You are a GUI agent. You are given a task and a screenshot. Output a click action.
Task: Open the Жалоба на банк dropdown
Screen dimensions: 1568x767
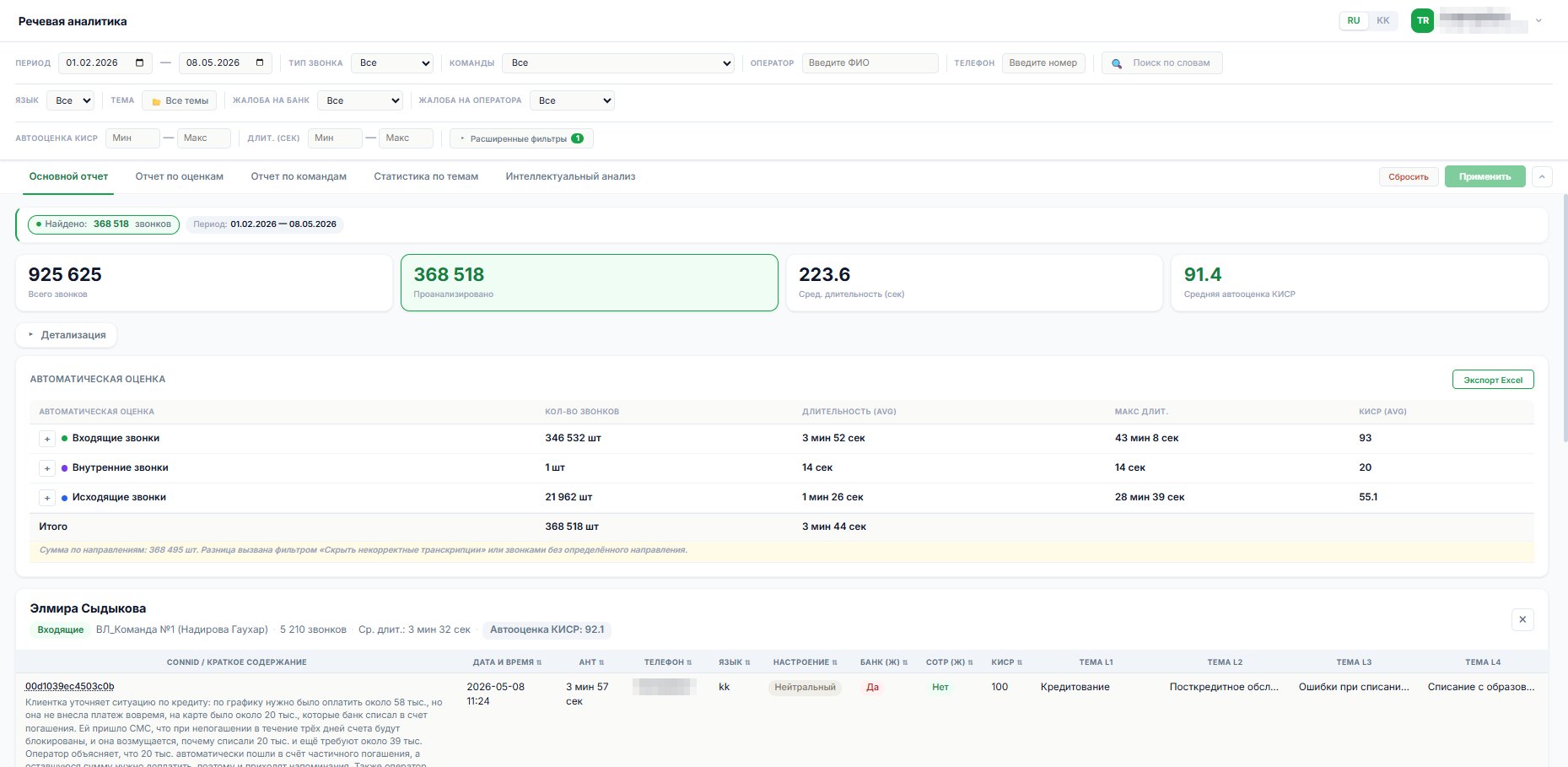(x=360, y=100)
